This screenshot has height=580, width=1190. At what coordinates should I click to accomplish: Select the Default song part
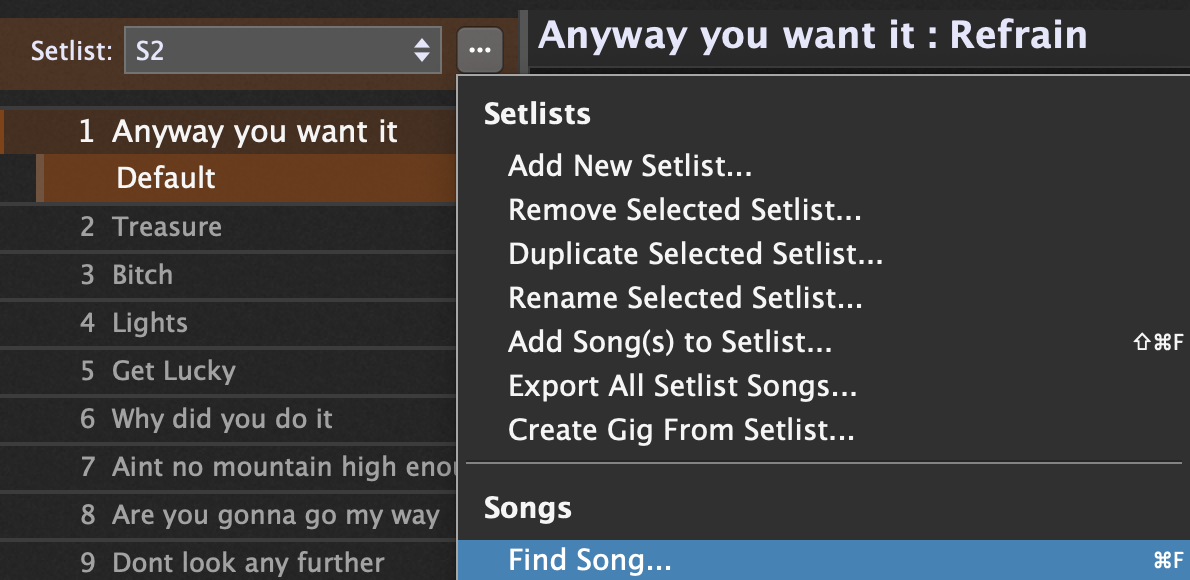166,178
